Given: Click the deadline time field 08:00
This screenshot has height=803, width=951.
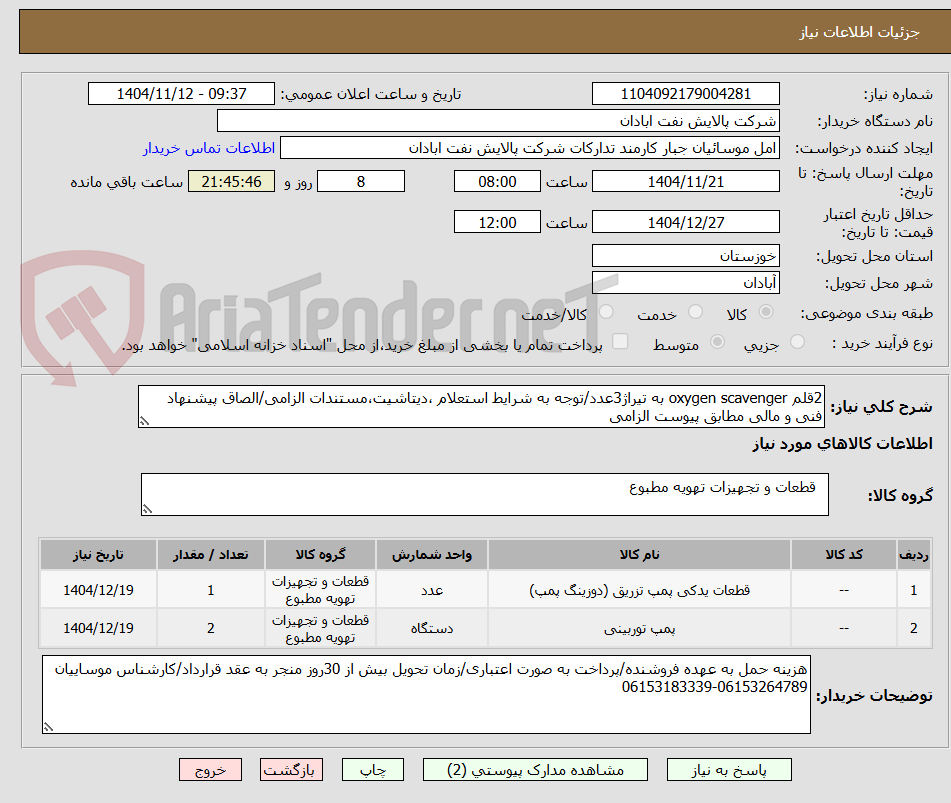Looking at the screenshot, I should pos(497,181).
